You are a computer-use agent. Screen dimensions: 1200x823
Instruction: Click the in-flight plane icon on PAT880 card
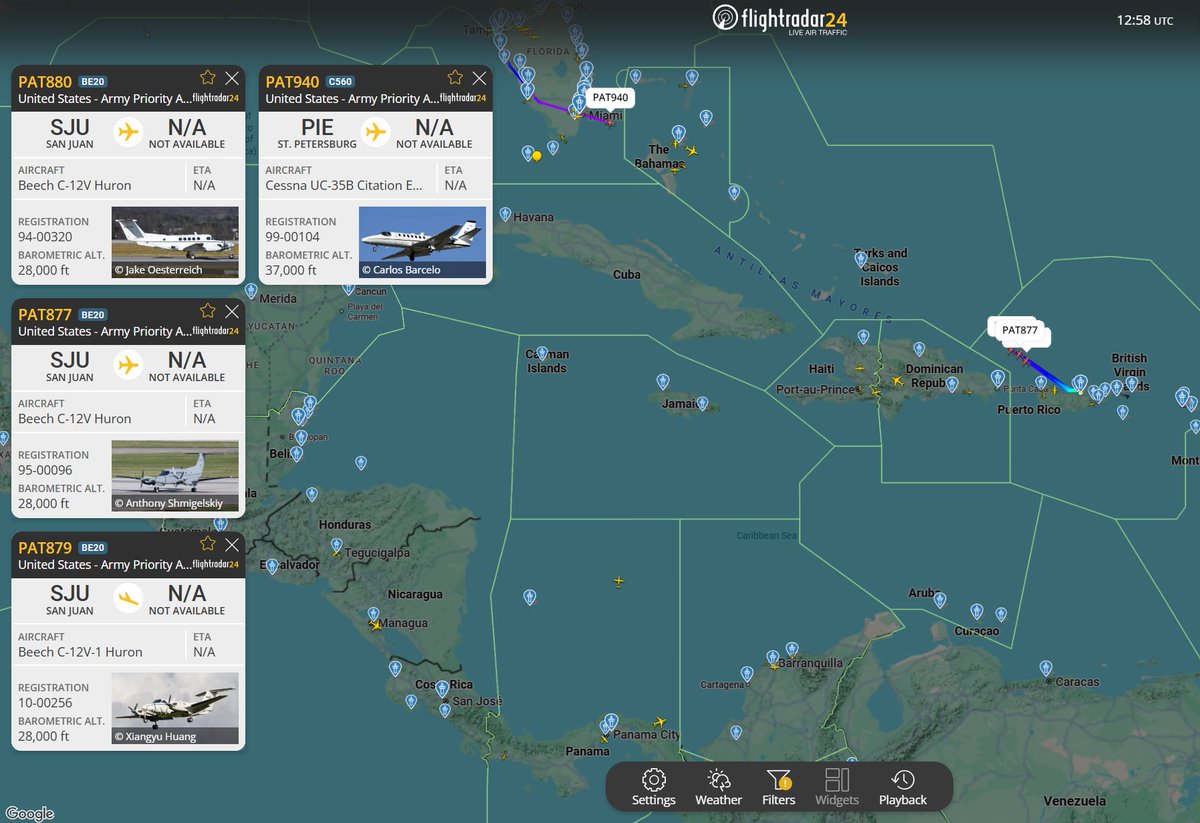click(x=128, y=131)
